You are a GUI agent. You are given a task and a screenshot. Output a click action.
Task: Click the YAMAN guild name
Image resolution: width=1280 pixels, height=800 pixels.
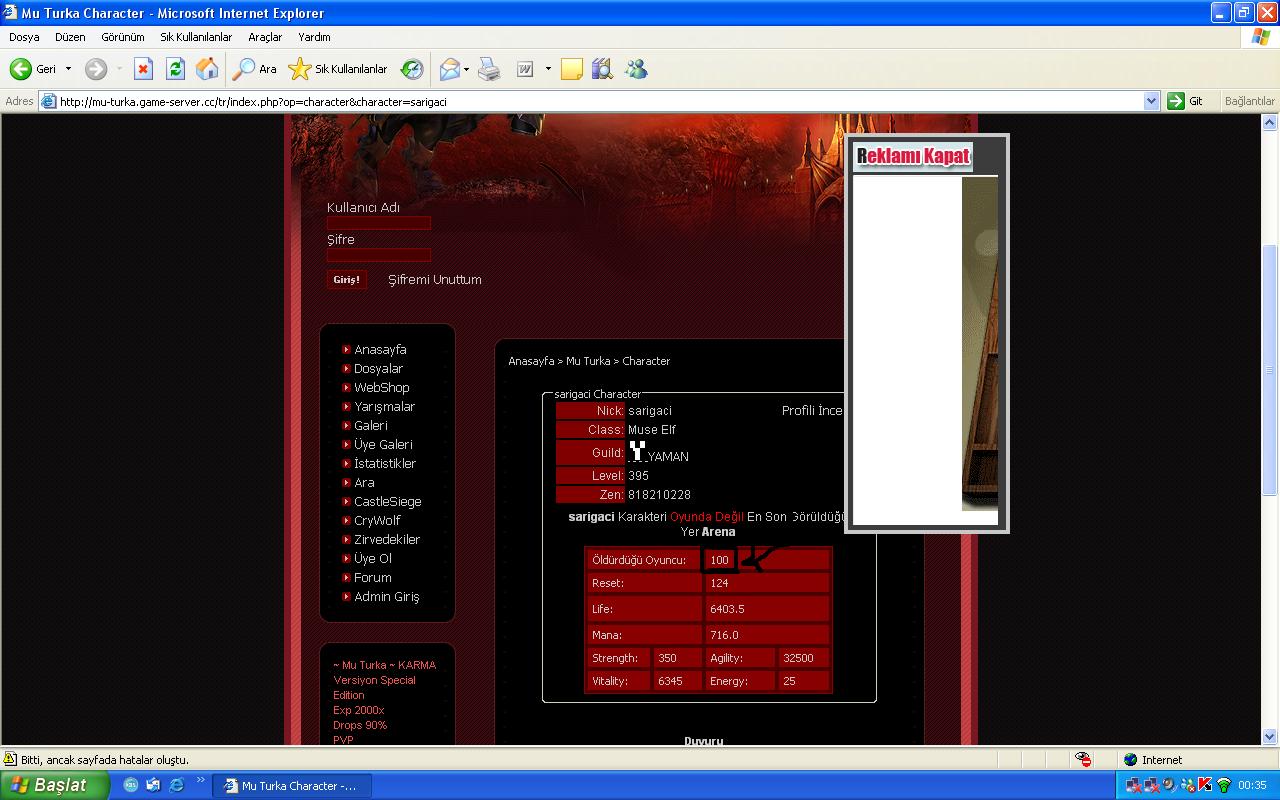668,457
